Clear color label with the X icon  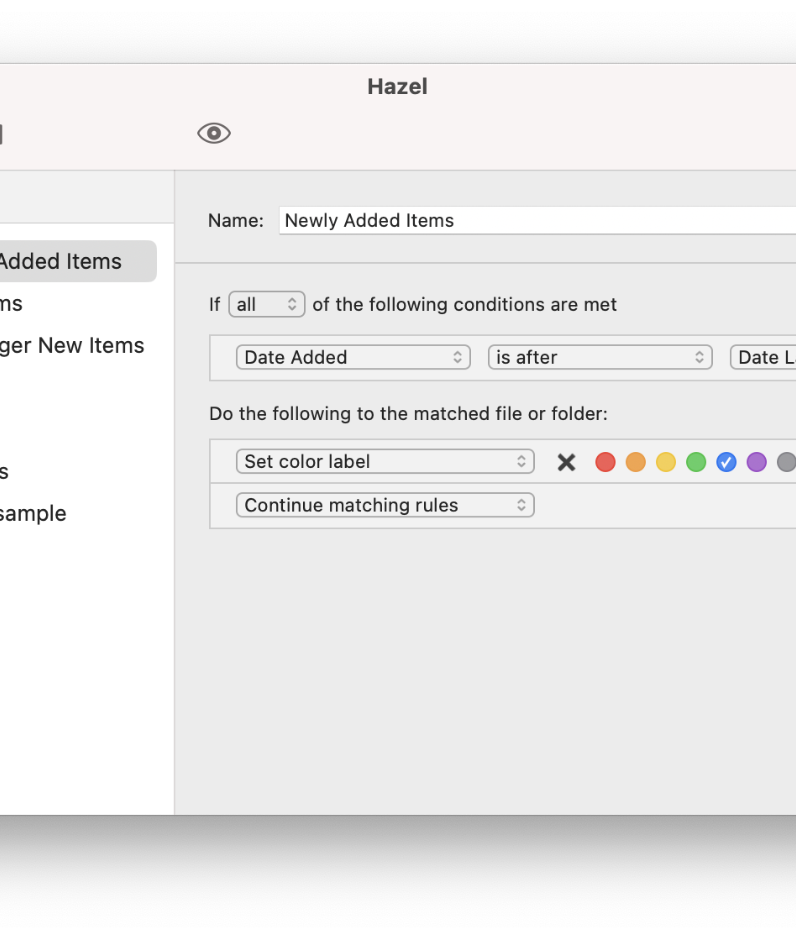click(566, 462)
